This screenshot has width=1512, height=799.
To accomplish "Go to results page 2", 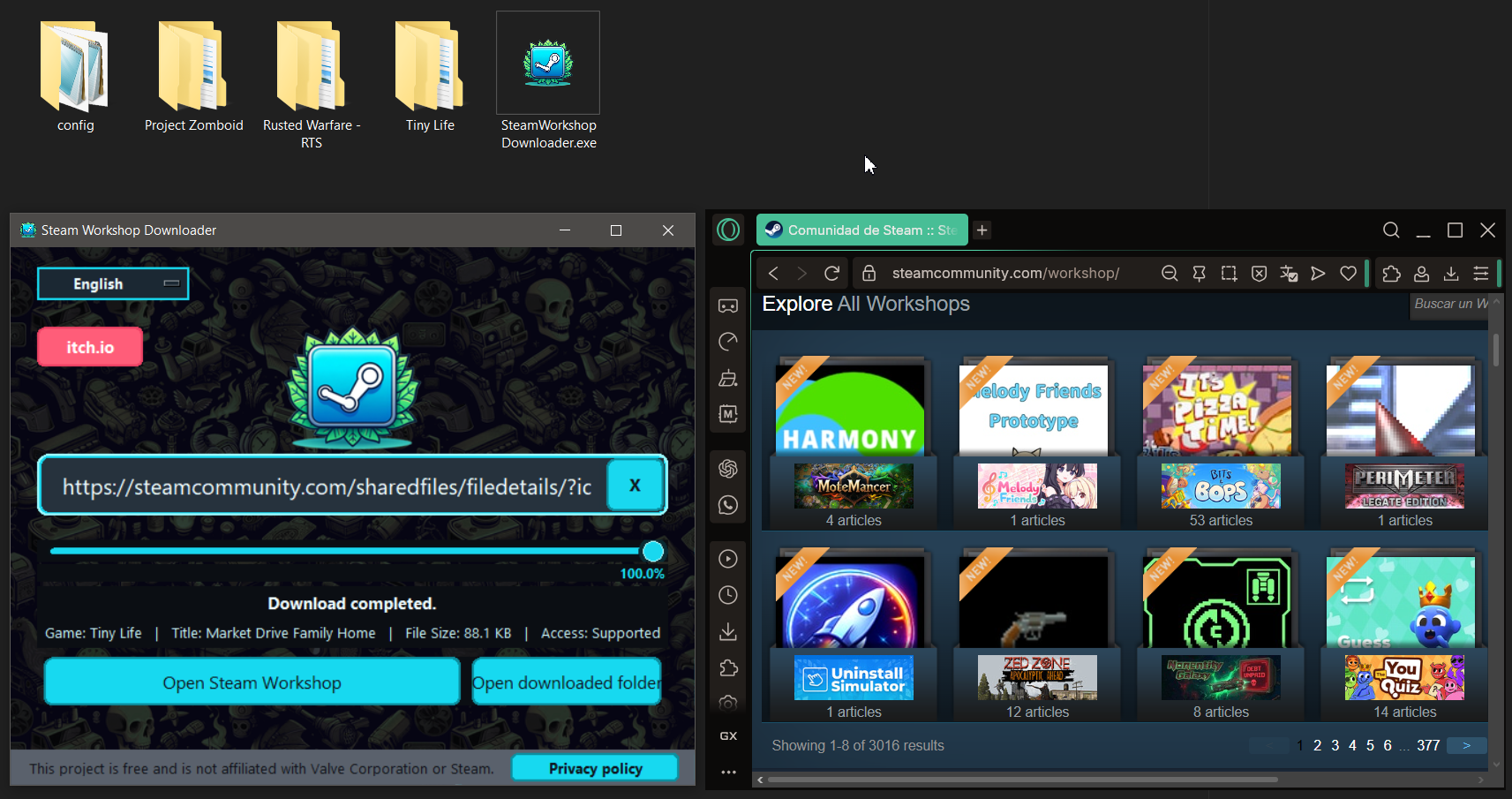I will (1317, 746).
